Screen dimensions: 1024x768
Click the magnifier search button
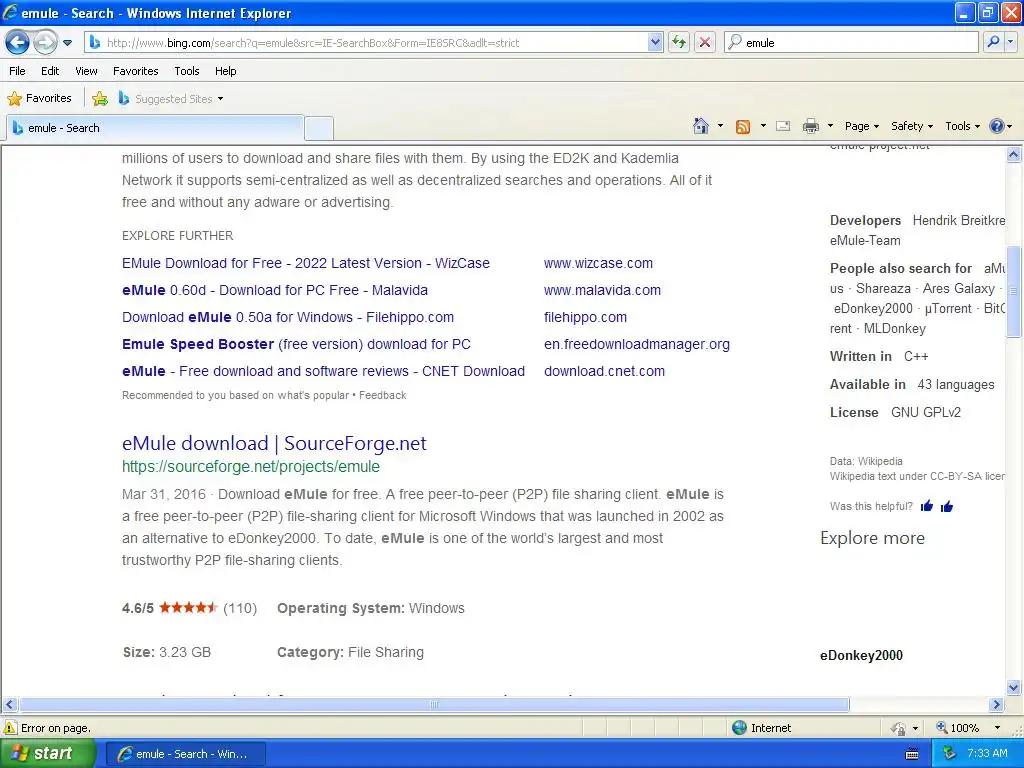[x=993, y=42]
